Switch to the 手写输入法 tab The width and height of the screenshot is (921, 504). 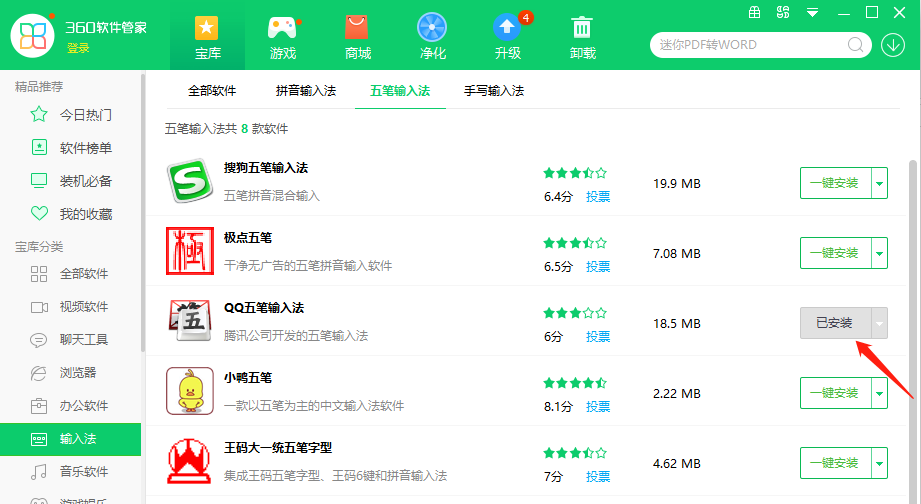coord(494,90)
